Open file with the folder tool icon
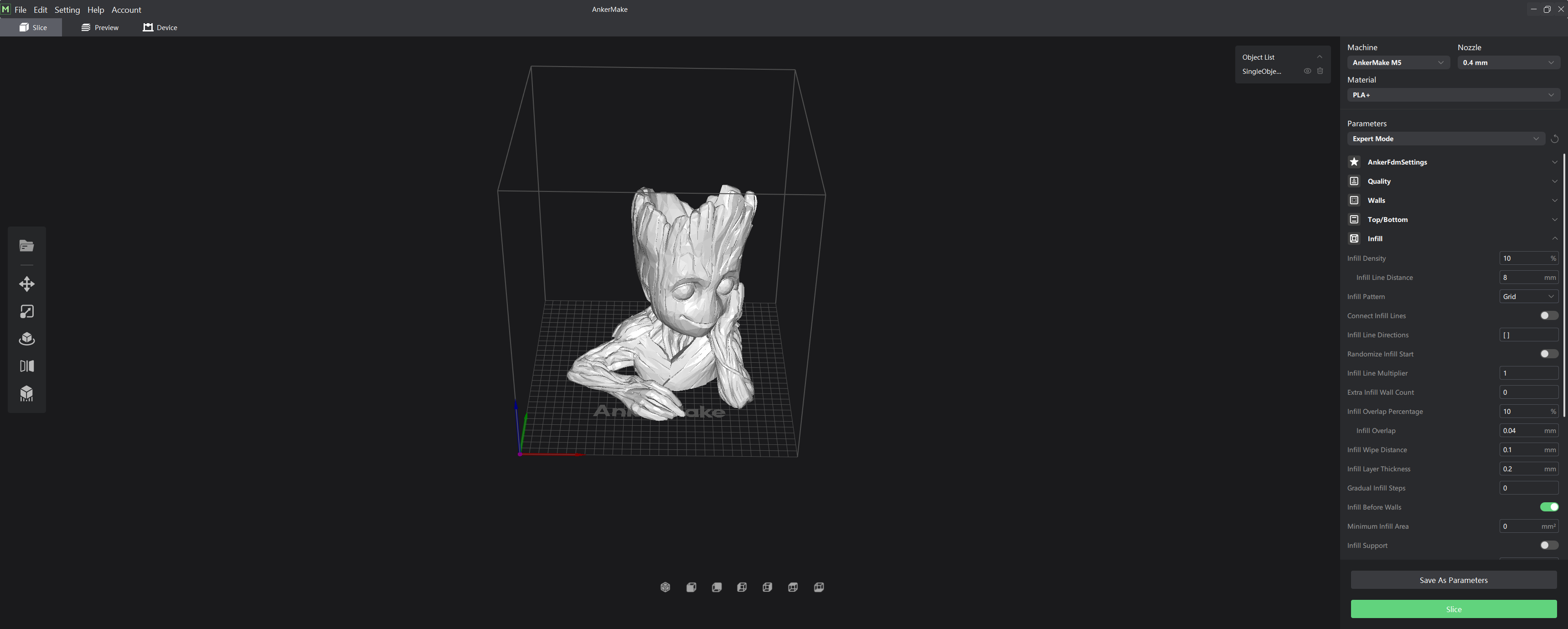The height and width of the screenshot is (629, 1568). point(27,246)
